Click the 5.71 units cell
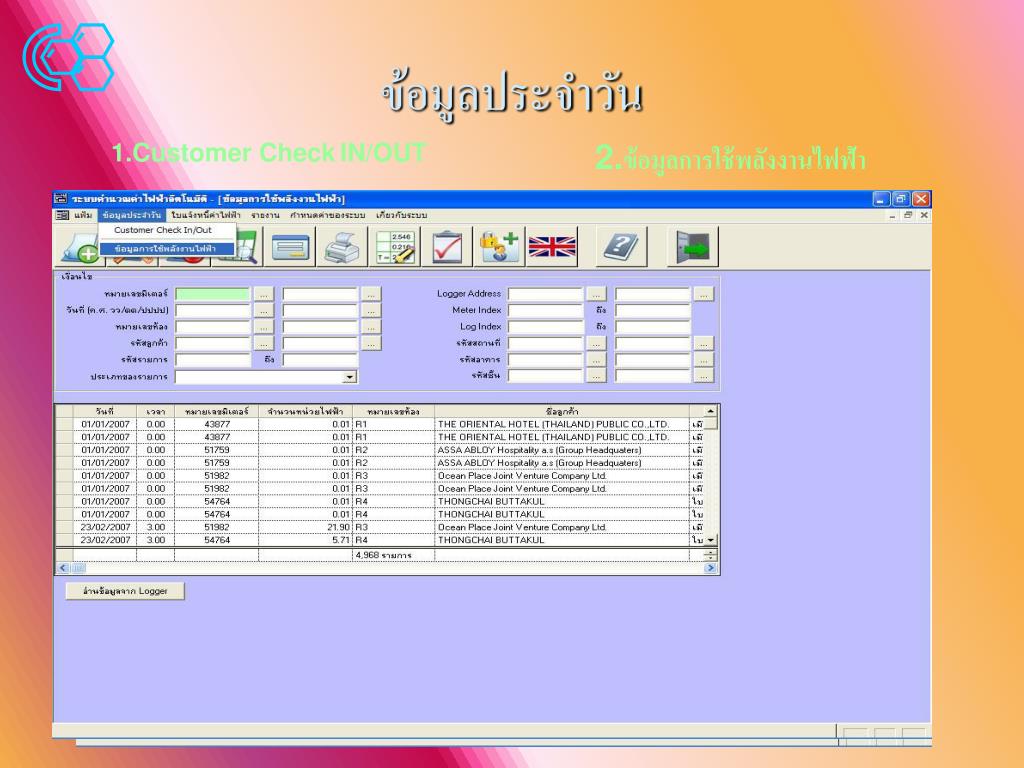This screenshot has height=768, width=1024. [x=305, y=540]
